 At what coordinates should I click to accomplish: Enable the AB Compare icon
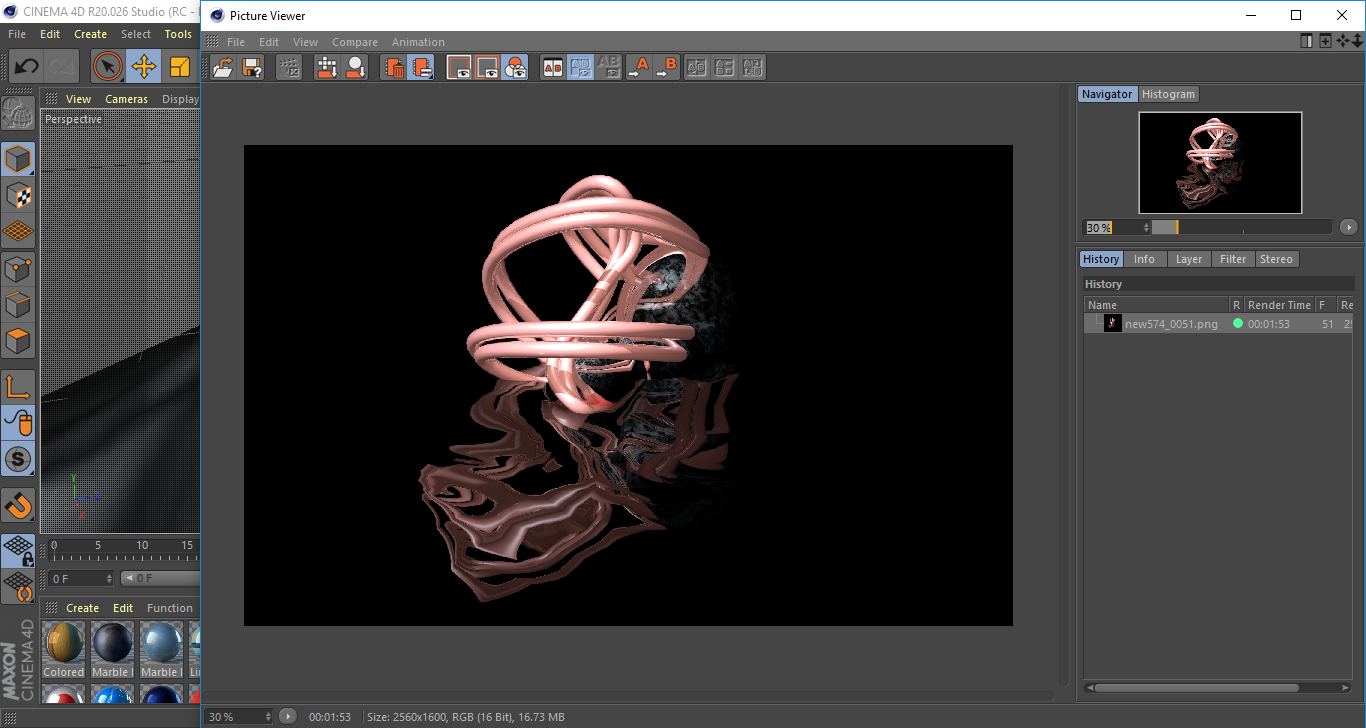click(x=552, y=67)
